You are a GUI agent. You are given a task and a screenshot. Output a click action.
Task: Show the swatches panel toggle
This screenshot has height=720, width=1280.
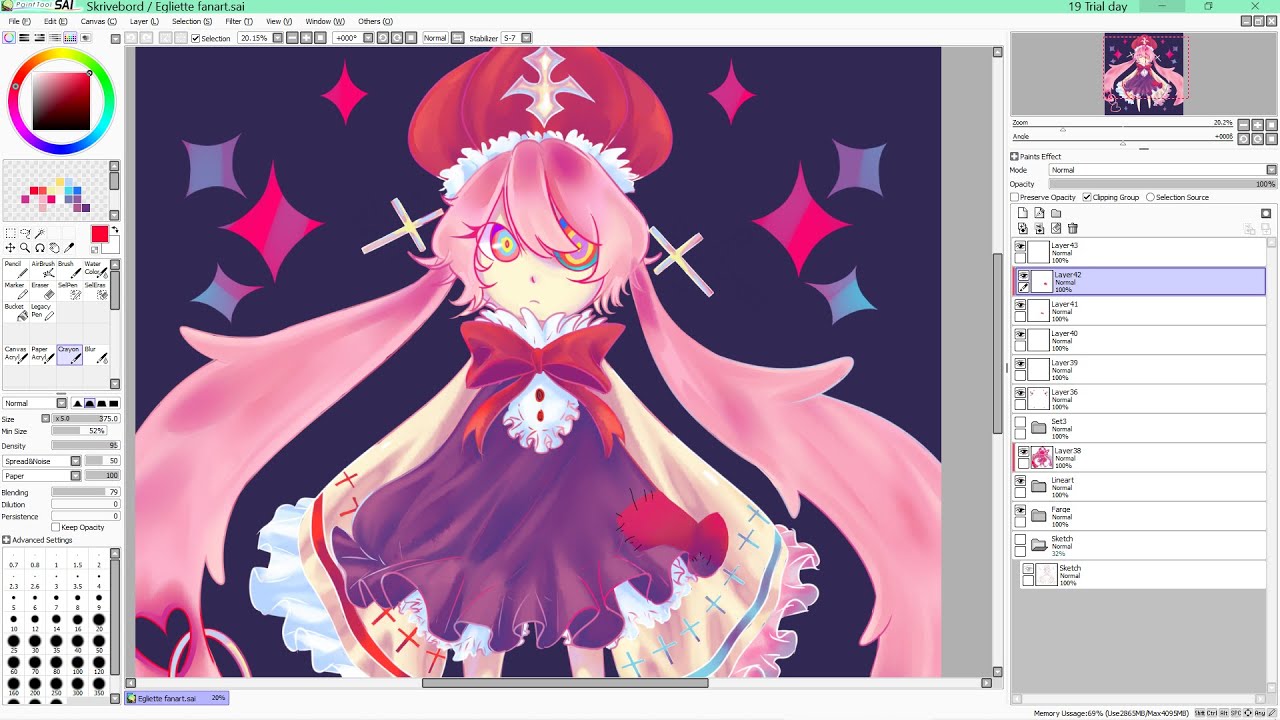[x=70, y=38]
